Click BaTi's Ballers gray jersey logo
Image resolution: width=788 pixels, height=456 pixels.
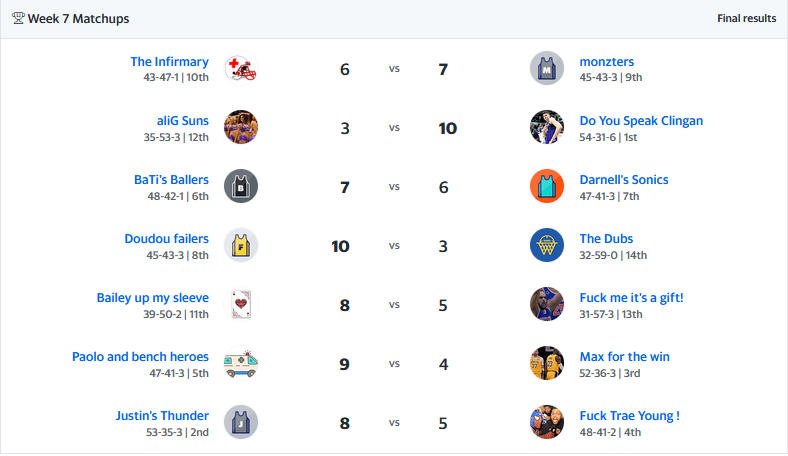(x=241, y=186)
